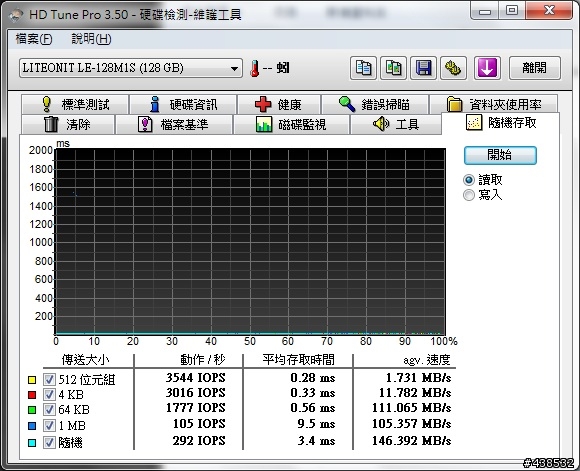
Task: Open the options gear icon
Action: [x=453, y=68]
